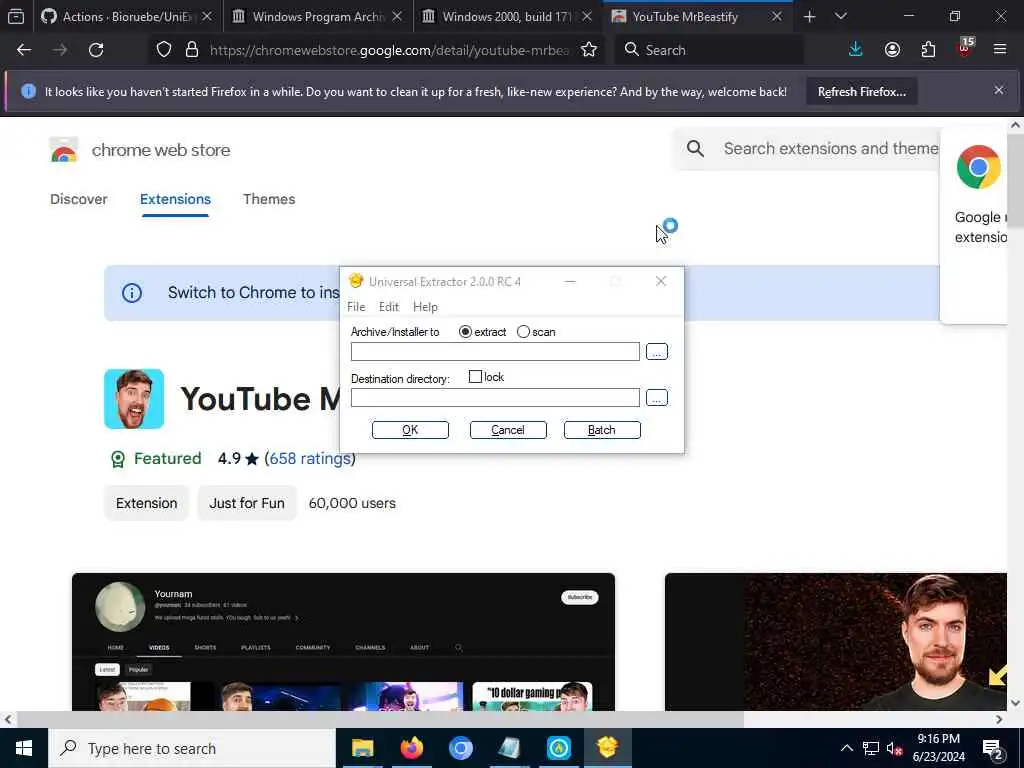This screenshot has height=768, width=1024.
Task: Click the uBlock extension icon with 15 badge
Action: (965, 48)
